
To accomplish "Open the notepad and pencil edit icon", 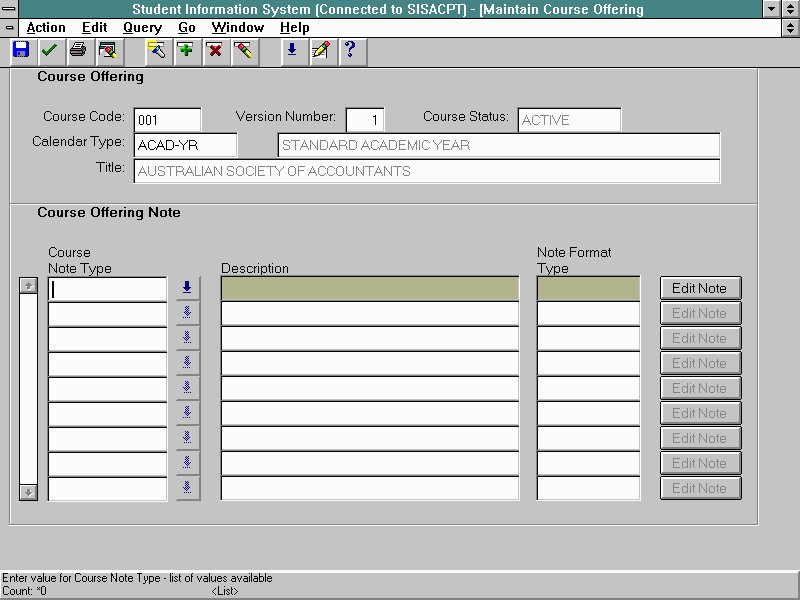I will 320,50.
